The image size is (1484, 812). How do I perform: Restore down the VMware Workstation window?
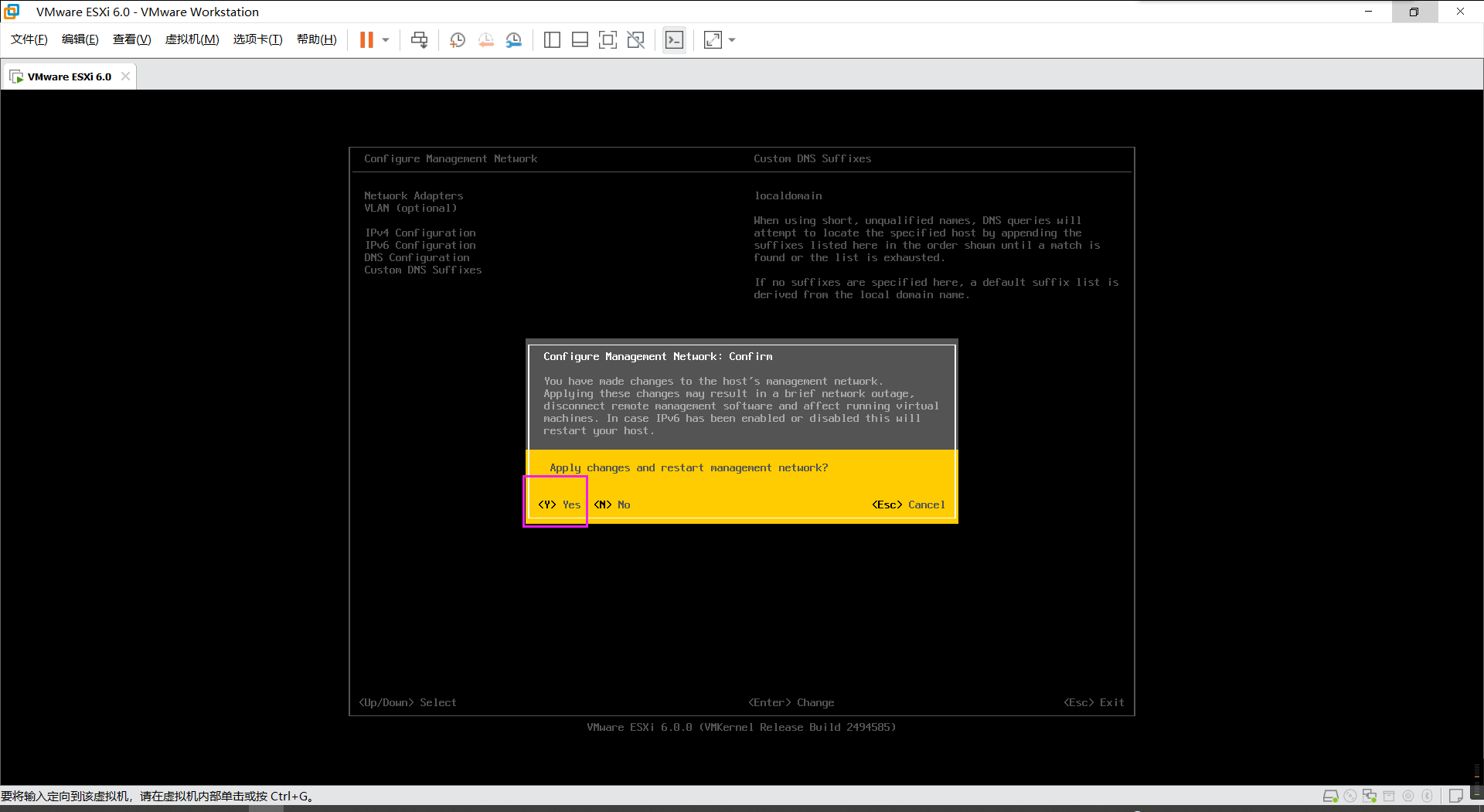[1414, 12]
